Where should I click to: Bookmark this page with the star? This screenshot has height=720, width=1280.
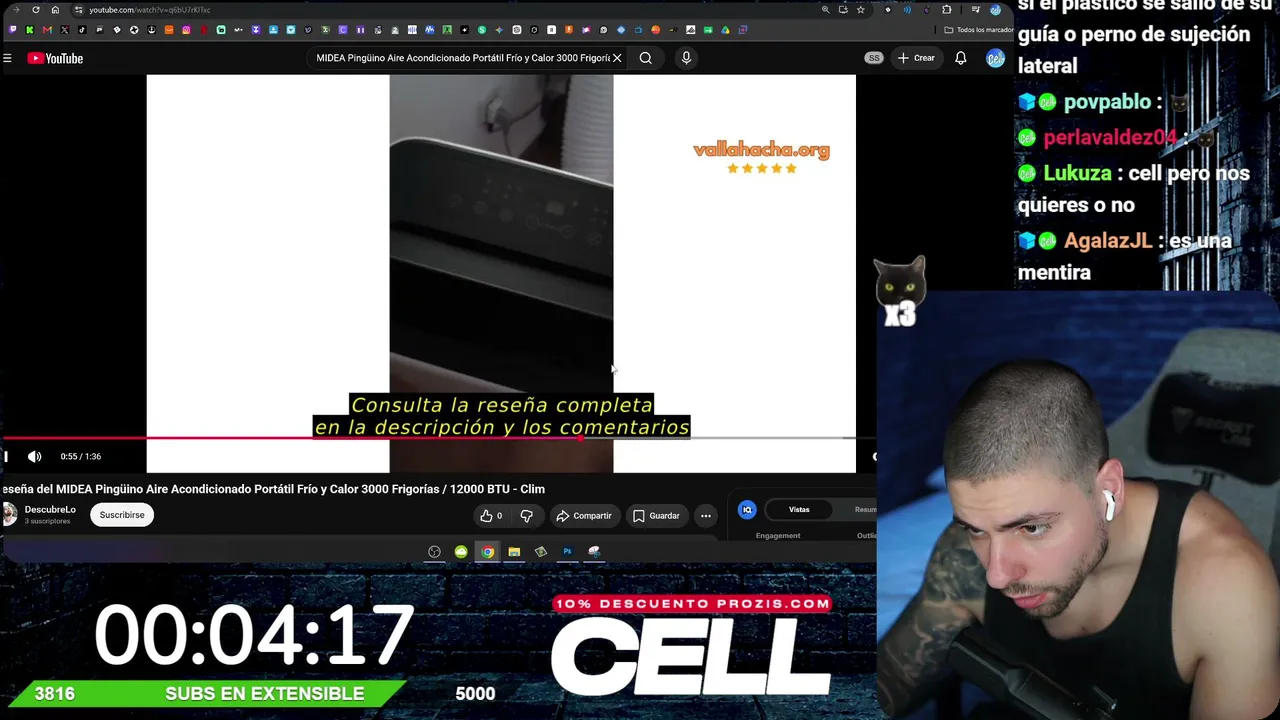tap(860, 10)
